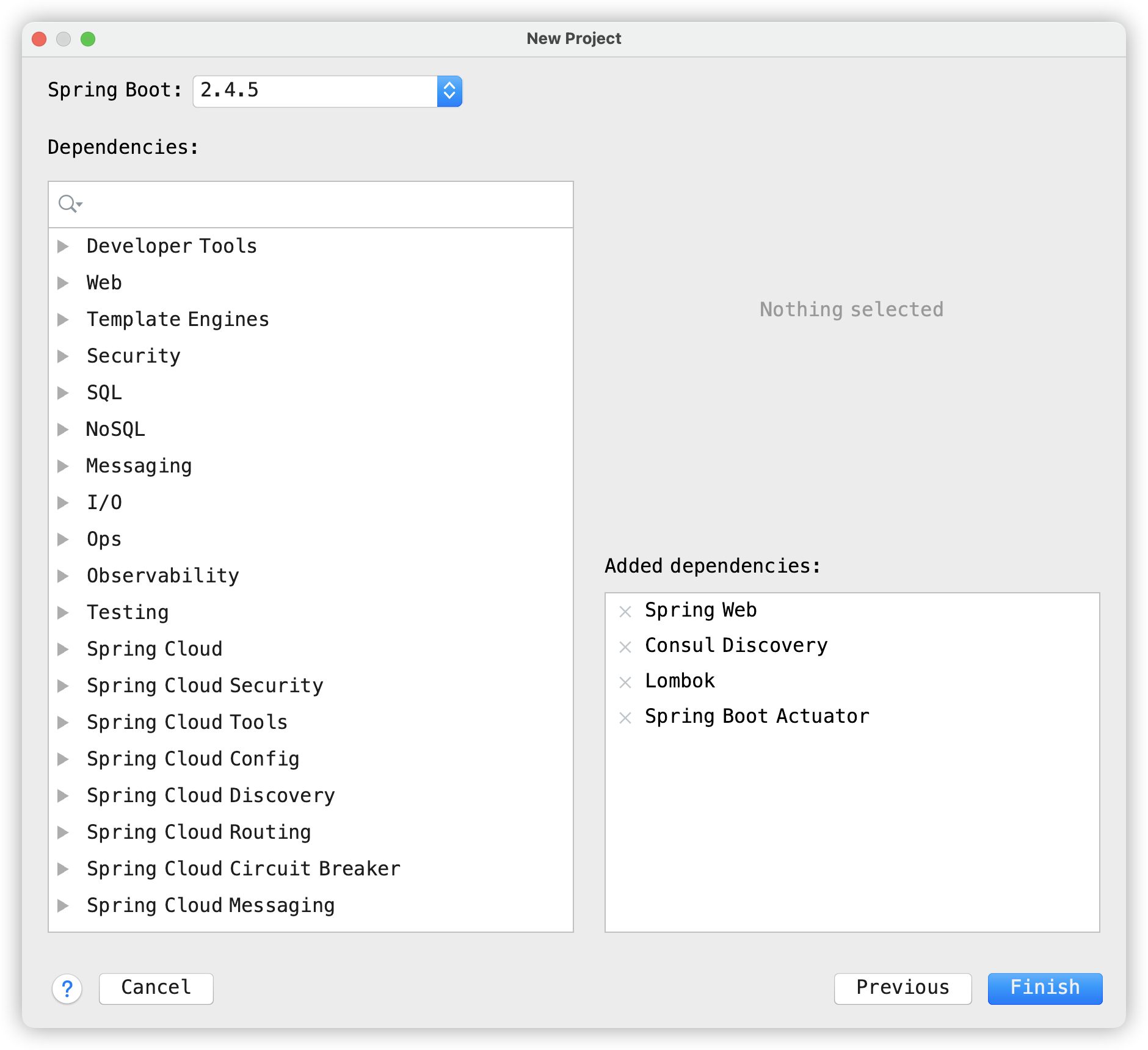The image size is (1148, 1050).
Task: Expand the Ops category arrow
Action: pos(63,539)
